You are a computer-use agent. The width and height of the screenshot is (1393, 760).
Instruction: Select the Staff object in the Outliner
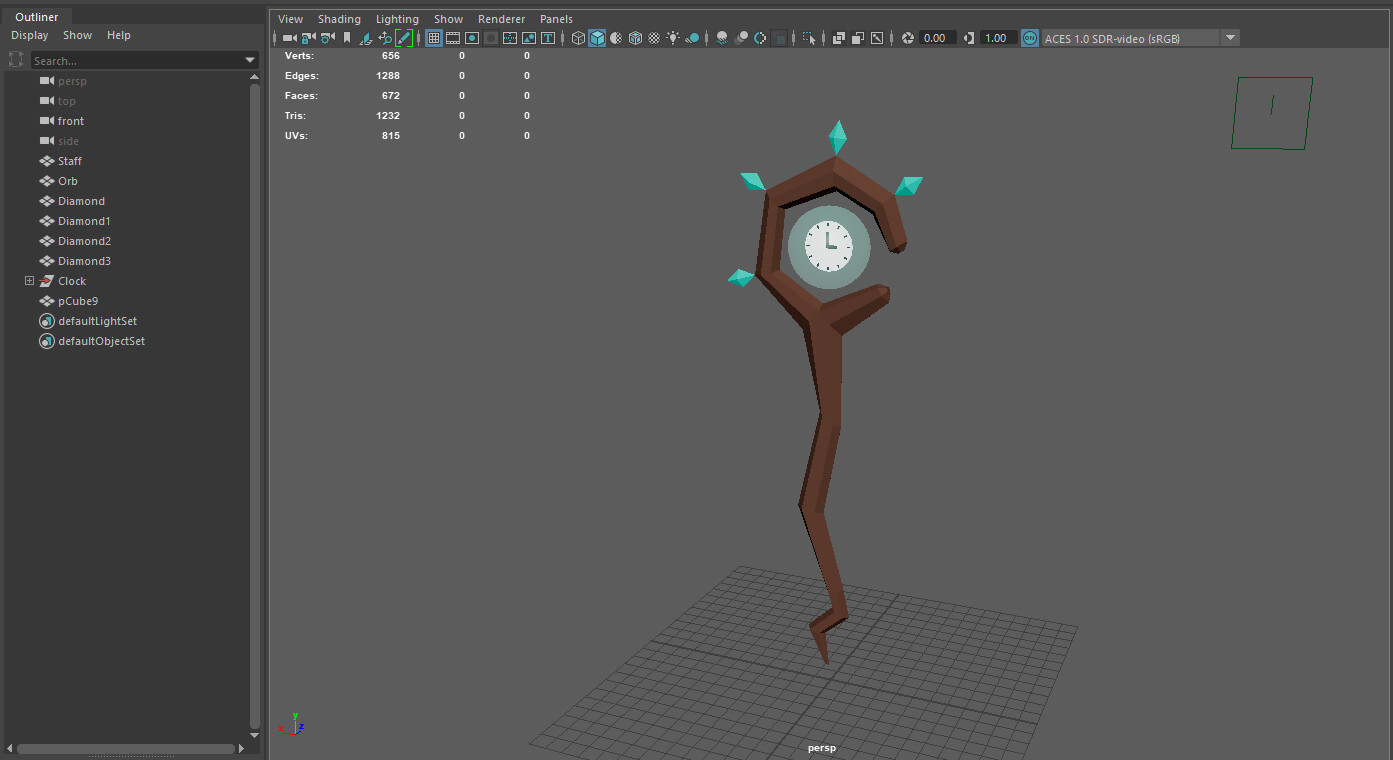point(71,160)
